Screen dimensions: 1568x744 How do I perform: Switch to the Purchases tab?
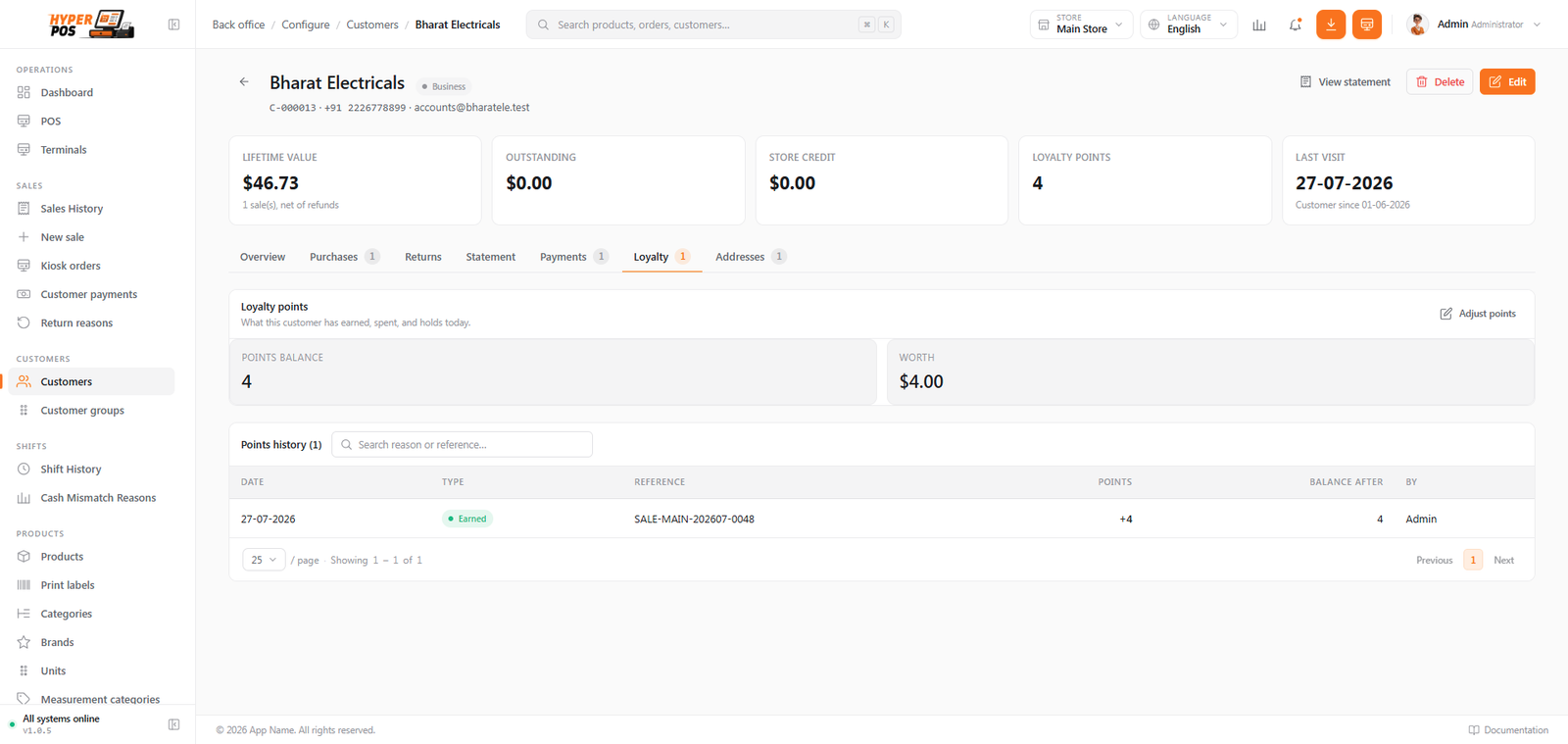pyautogui.click(x=344, y=257)
